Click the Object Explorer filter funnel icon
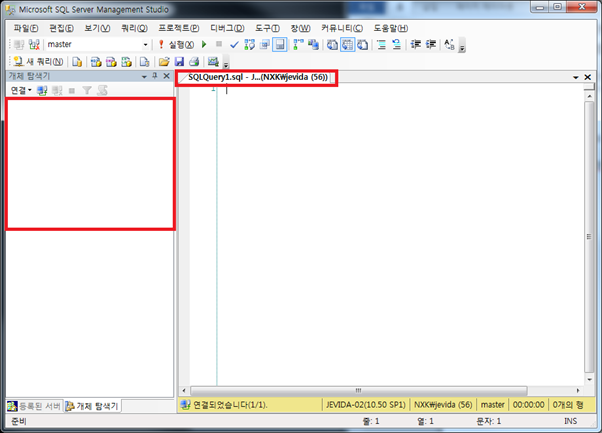This screenshot has height=433, width=602. coord(87,91)
